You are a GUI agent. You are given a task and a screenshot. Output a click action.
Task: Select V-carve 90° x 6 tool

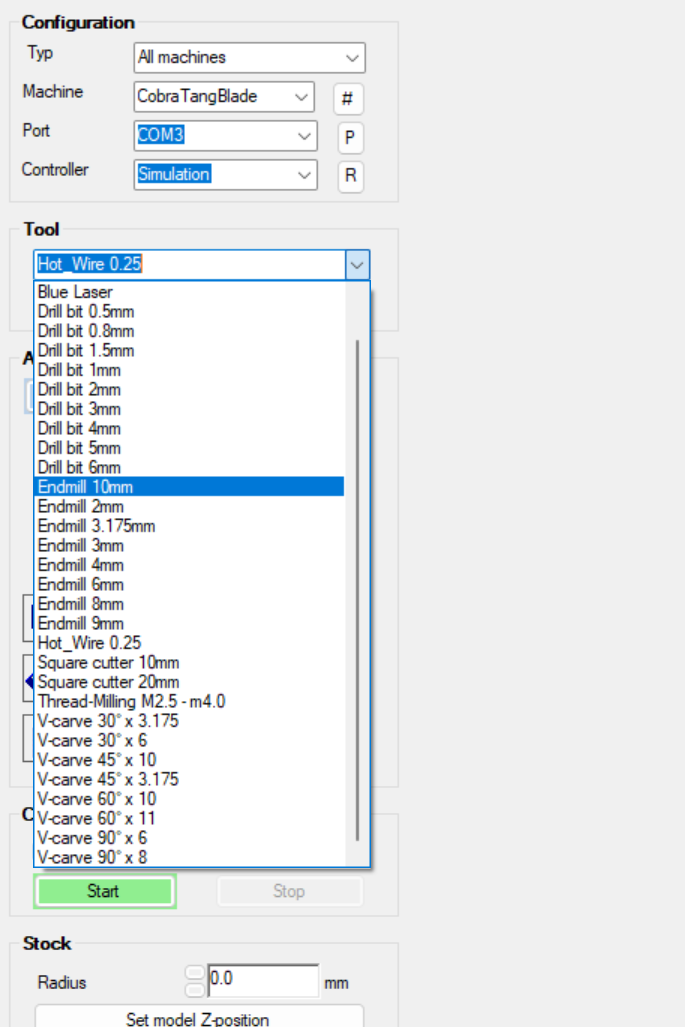tap(189, 838)
